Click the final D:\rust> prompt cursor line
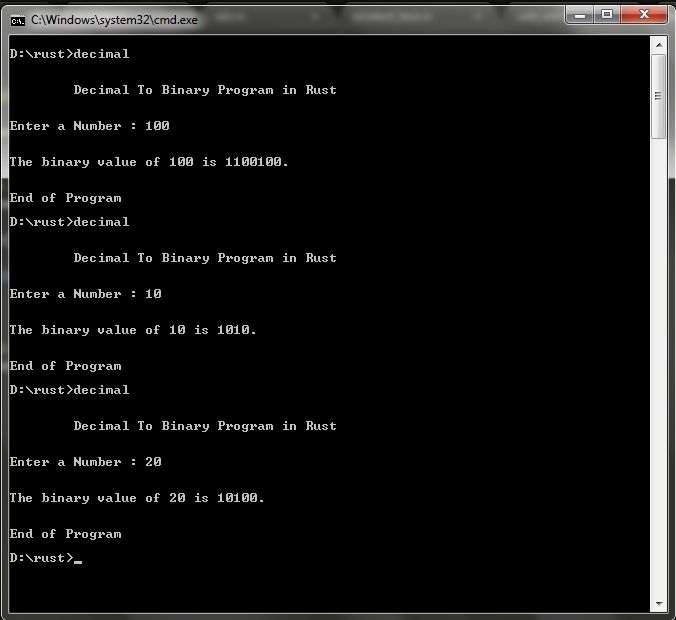 [46, 558]
